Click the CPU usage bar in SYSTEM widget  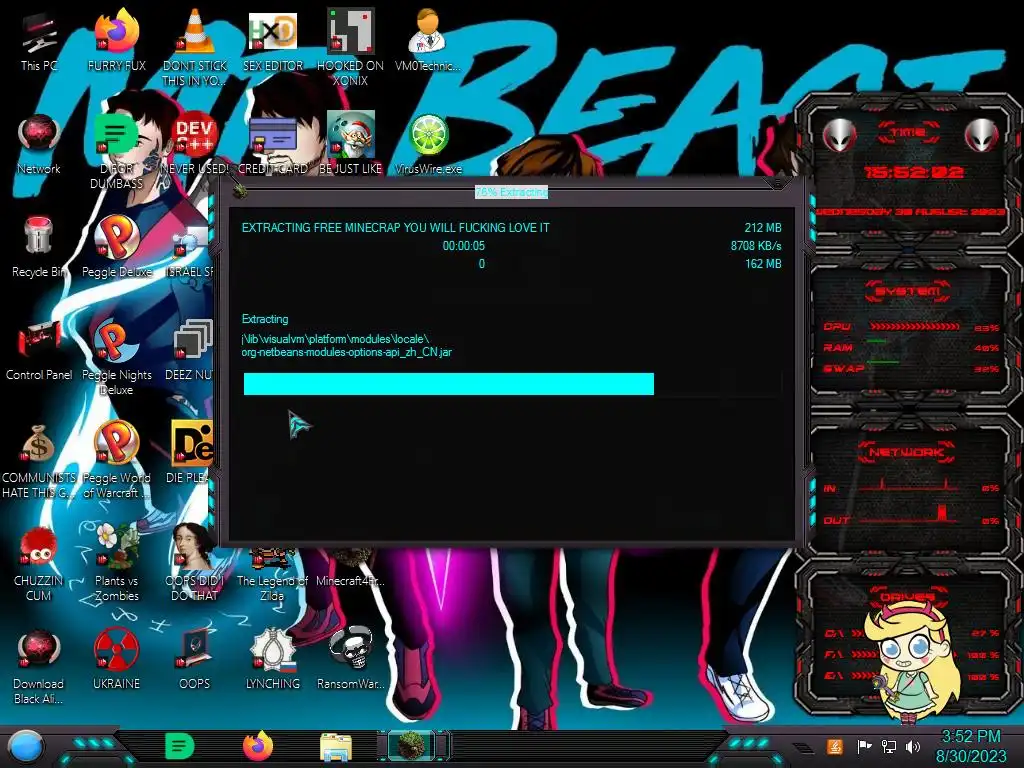click(x=914, y=326)
